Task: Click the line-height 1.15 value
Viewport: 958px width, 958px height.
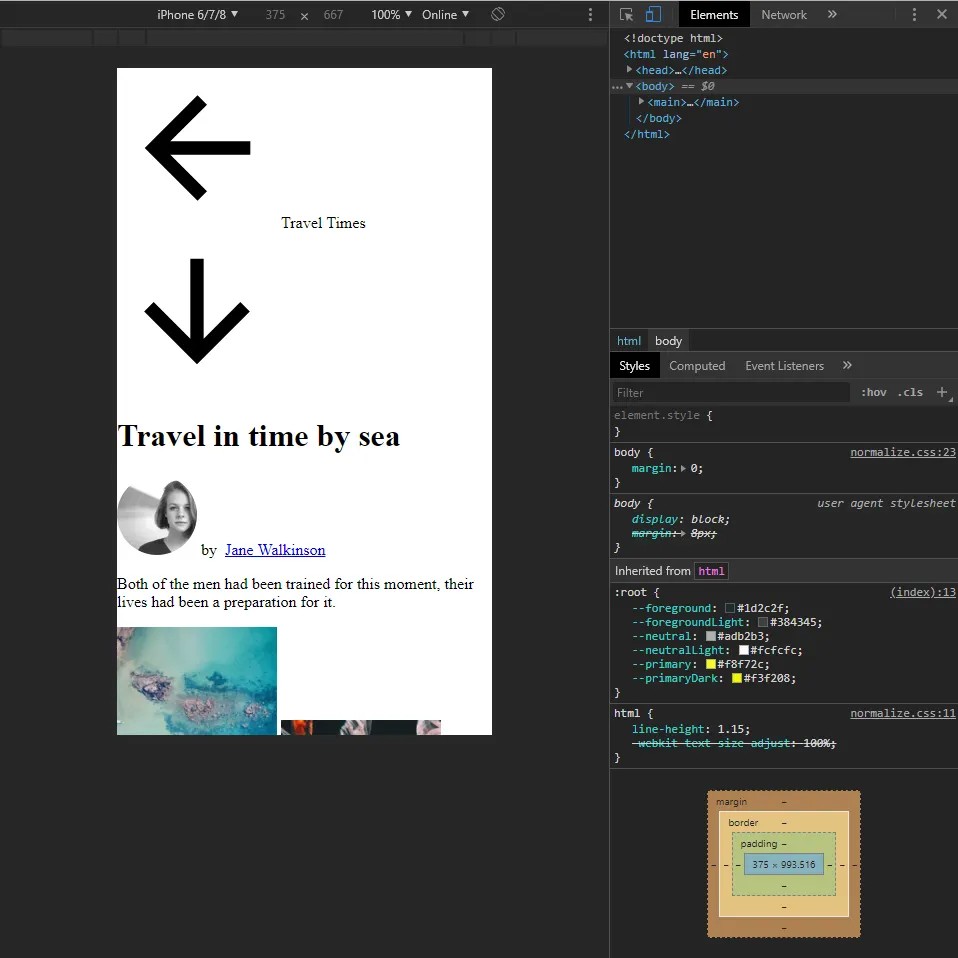Action: click(x=730, y=729)
